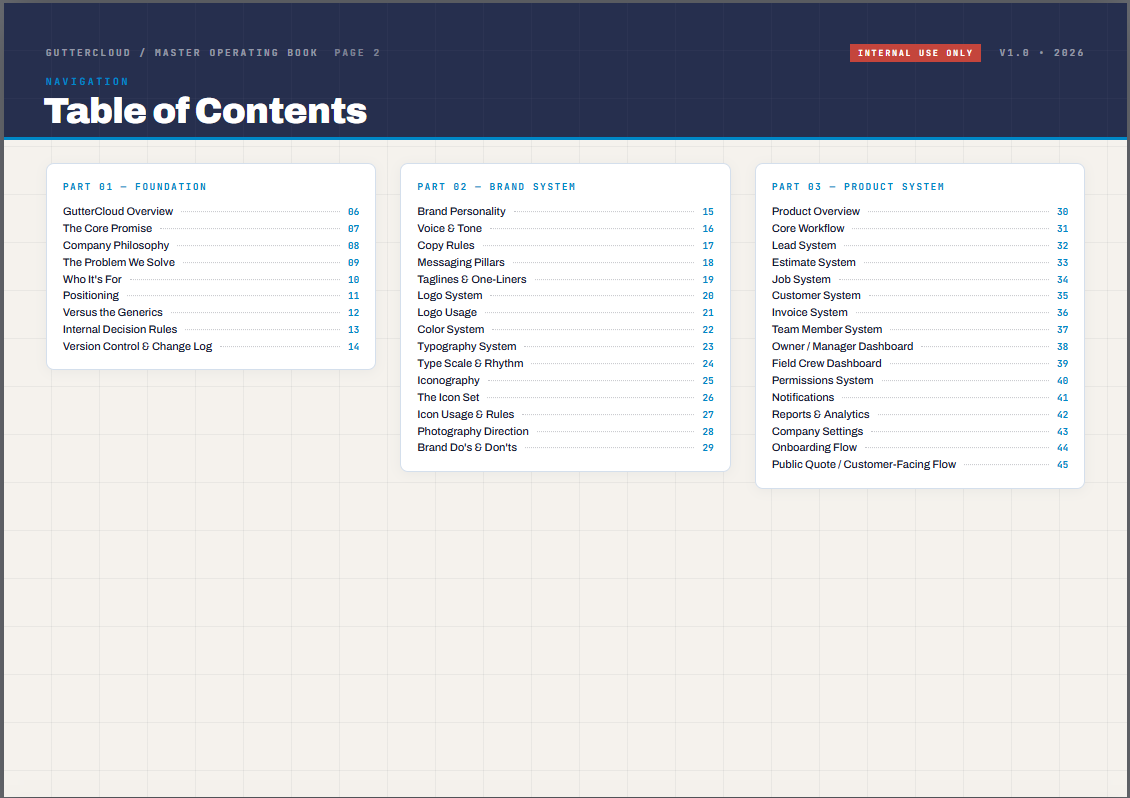
Task: Open the Company Settings entry
Action: [x=920, y=431]
